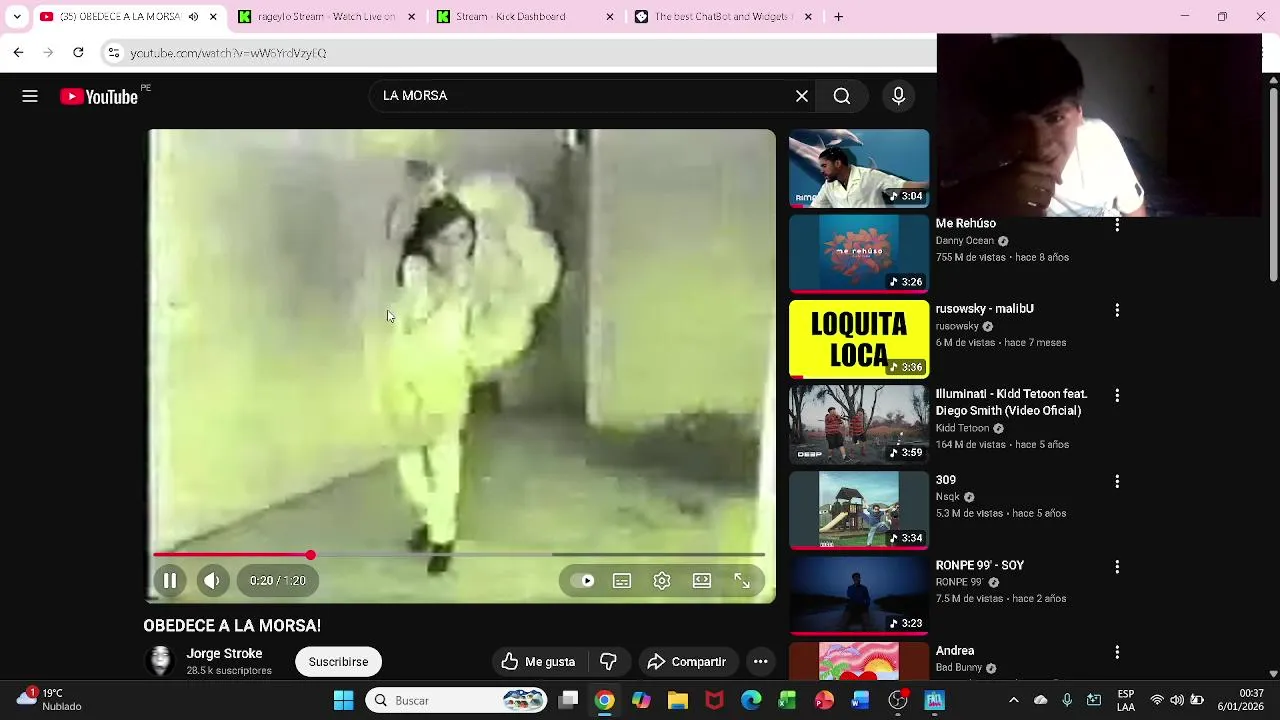Screen dimensions: 1280x720
Task: Open options for Illuminati video
Action: click(1117, 396)
